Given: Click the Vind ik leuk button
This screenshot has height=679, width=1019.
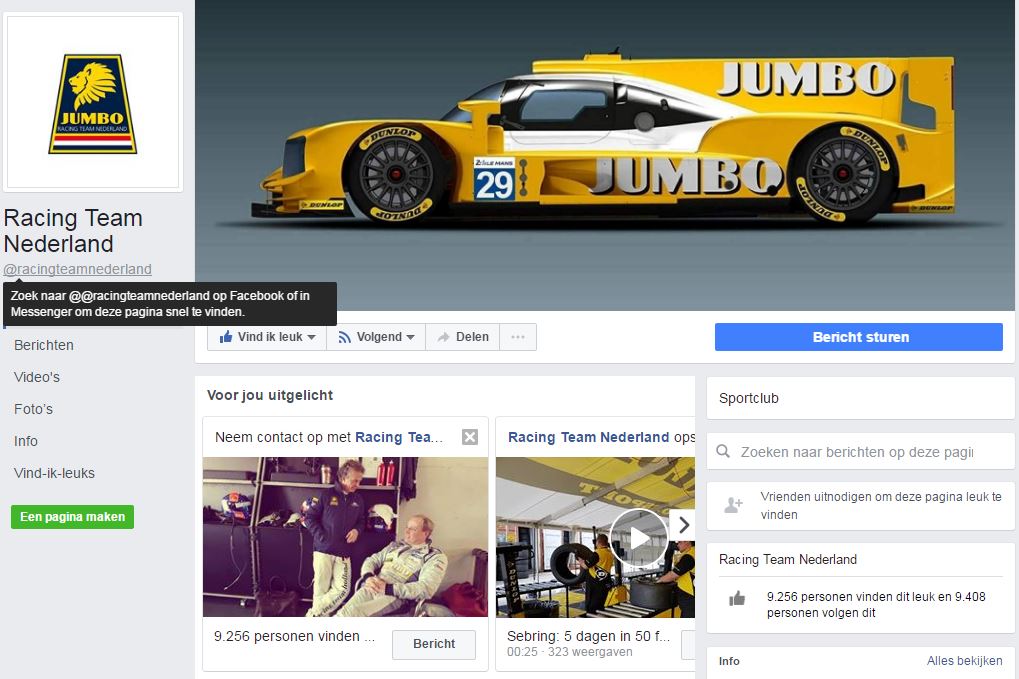Looking at the screenshot, I should tap(267, 337).
